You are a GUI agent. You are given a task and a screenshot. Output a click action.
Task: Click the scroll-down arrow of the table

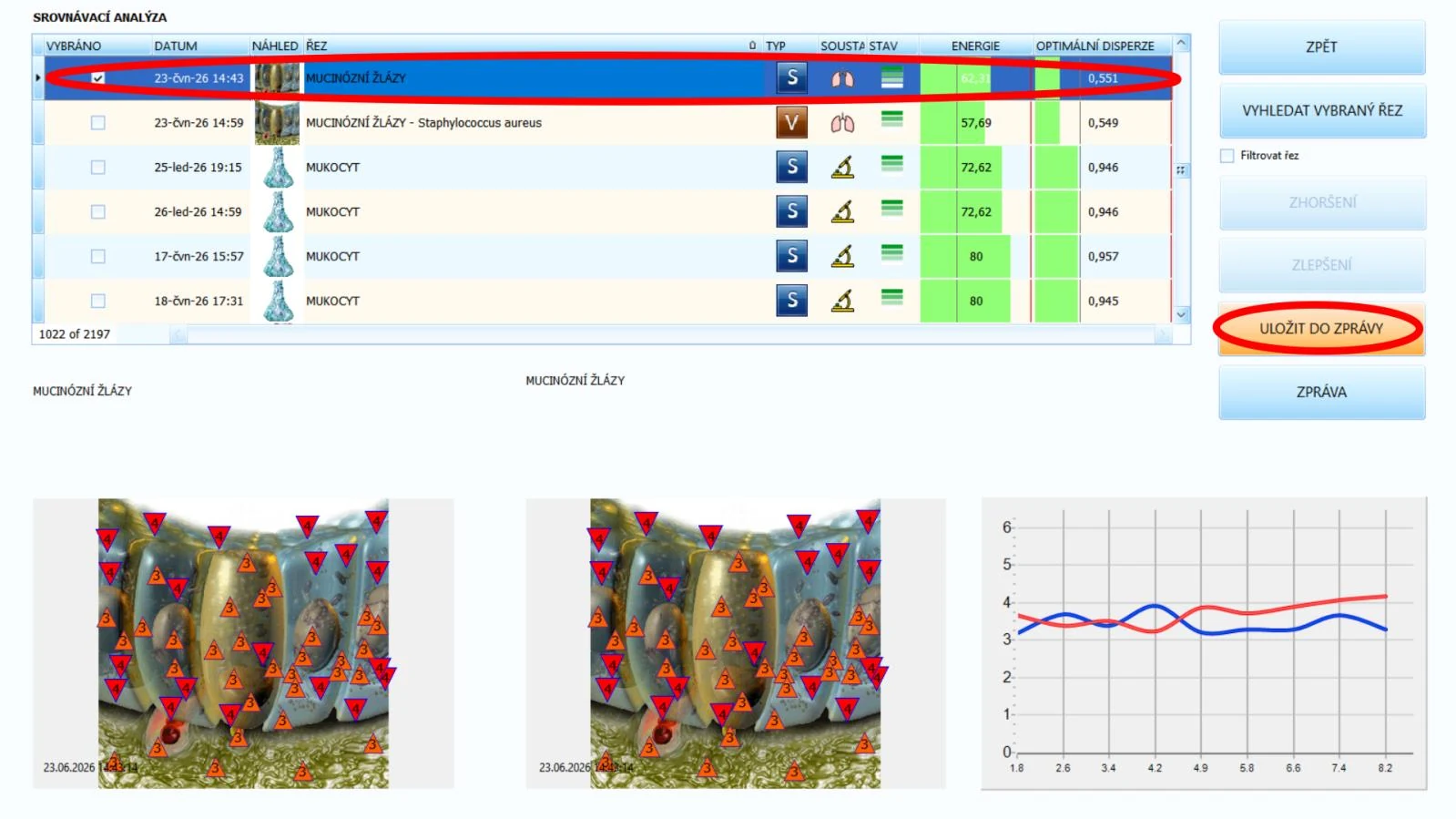(x=1181, y=314)
